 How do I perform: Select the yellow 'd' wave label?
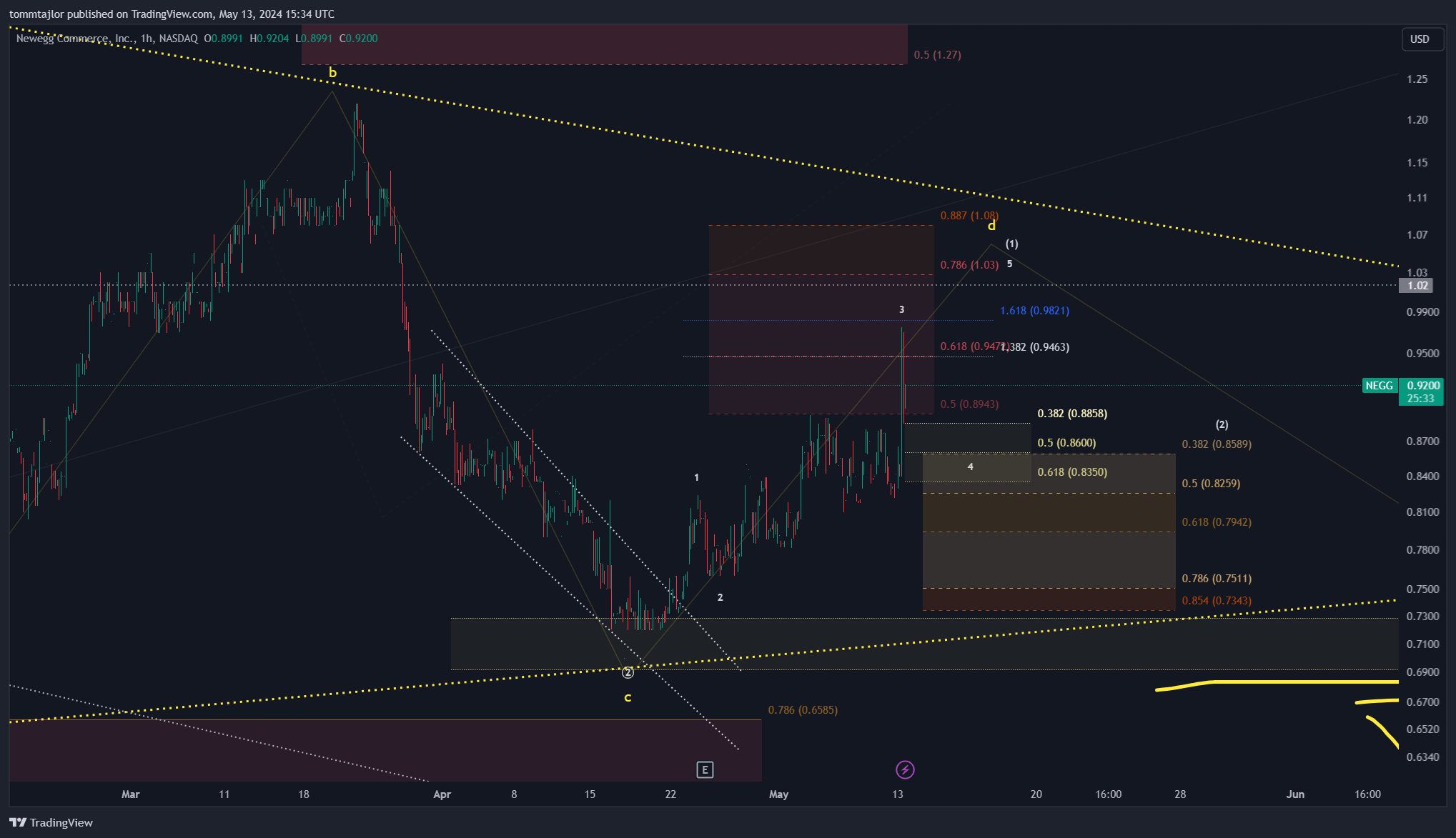point(991,226)
